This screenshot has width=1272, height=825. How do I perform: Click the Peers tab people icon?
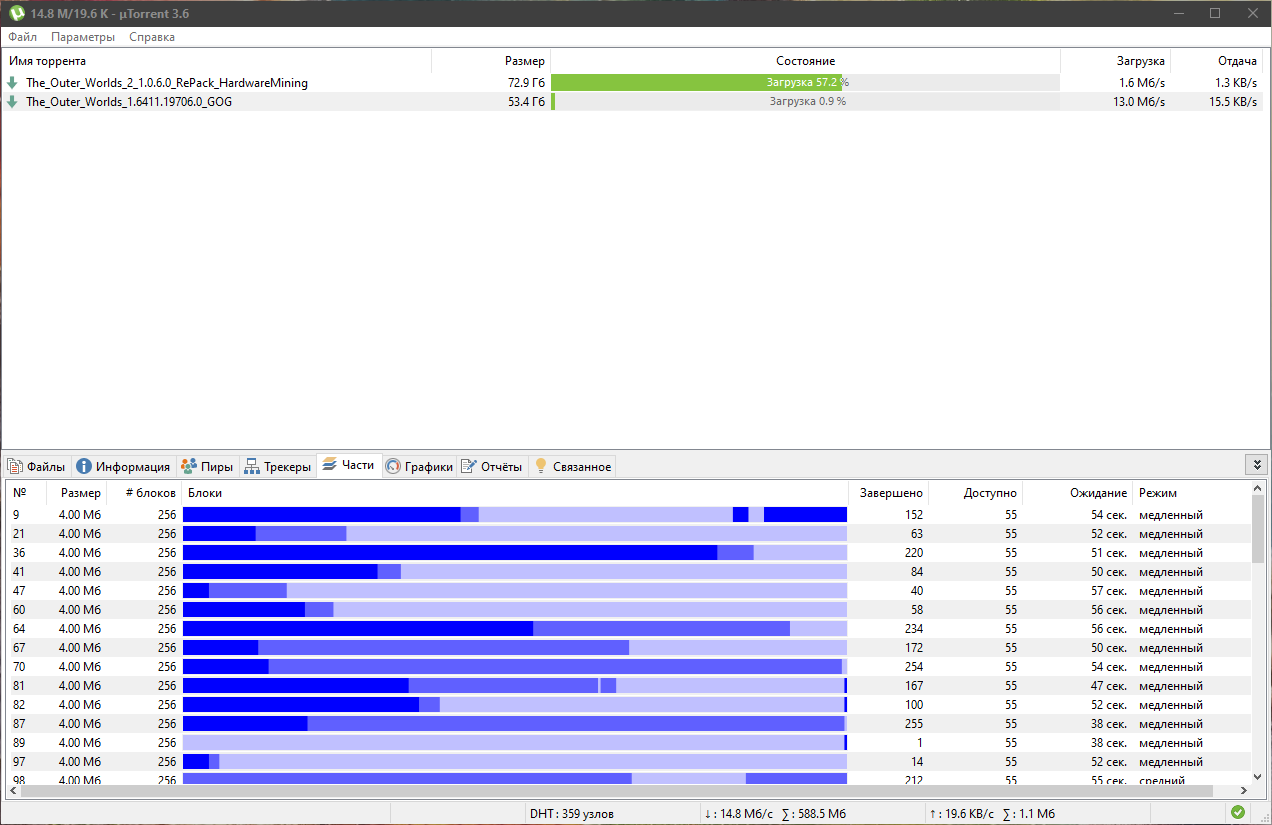point(189,467)
